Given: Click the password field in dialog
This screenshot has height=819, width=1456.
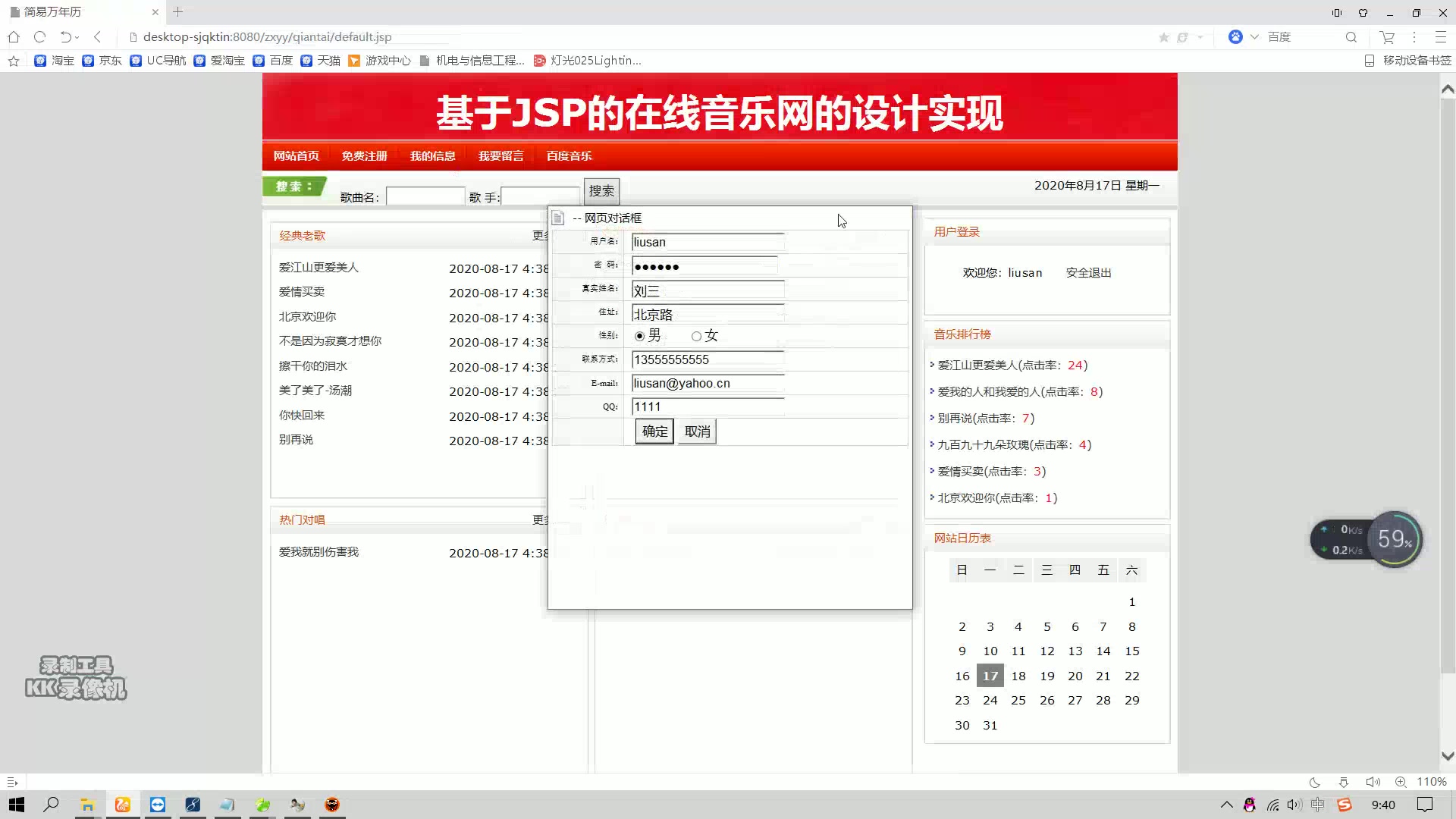Looking at the screenshot, I should point(704,265).
